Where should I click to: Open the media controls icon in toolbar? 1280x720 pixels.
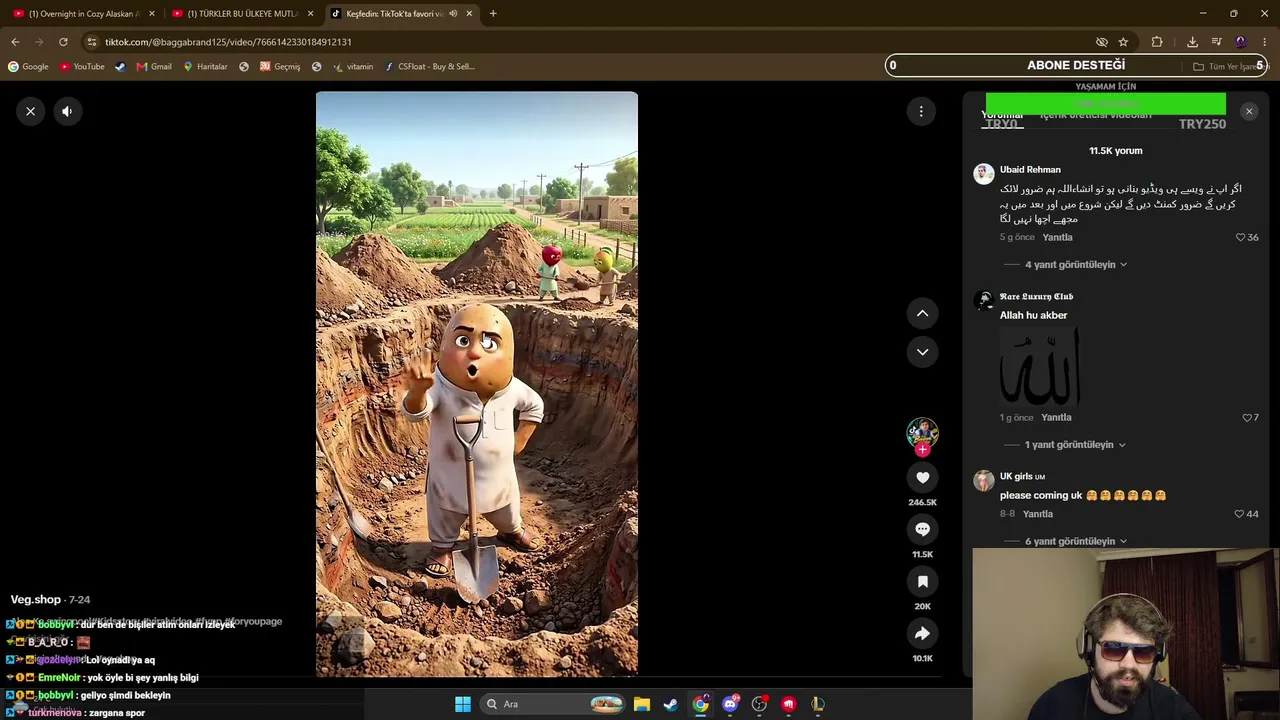tap(1216, 42)
